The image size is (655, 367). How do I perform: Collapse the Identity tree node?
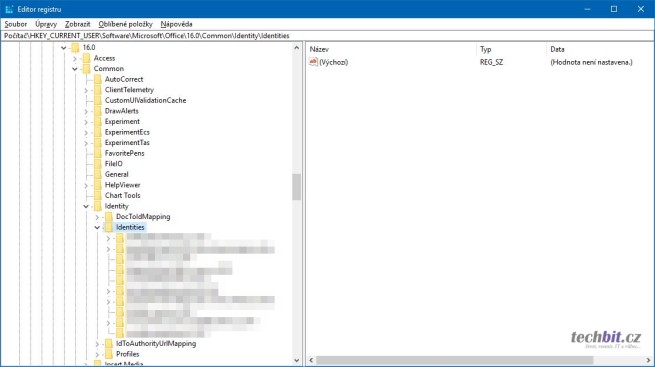[86, 206]
